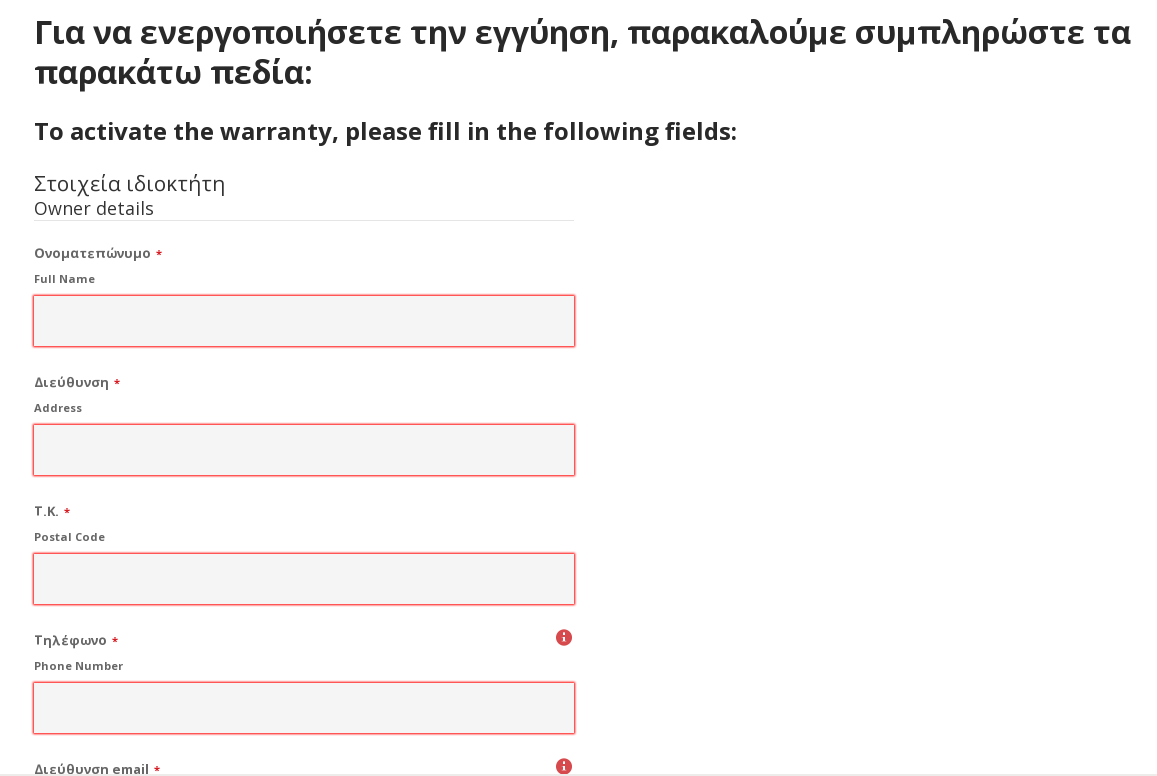This screenshot has height=776, width=1157.
Task: Click the Τ.Κ. field label
Action: pos(46,511)
